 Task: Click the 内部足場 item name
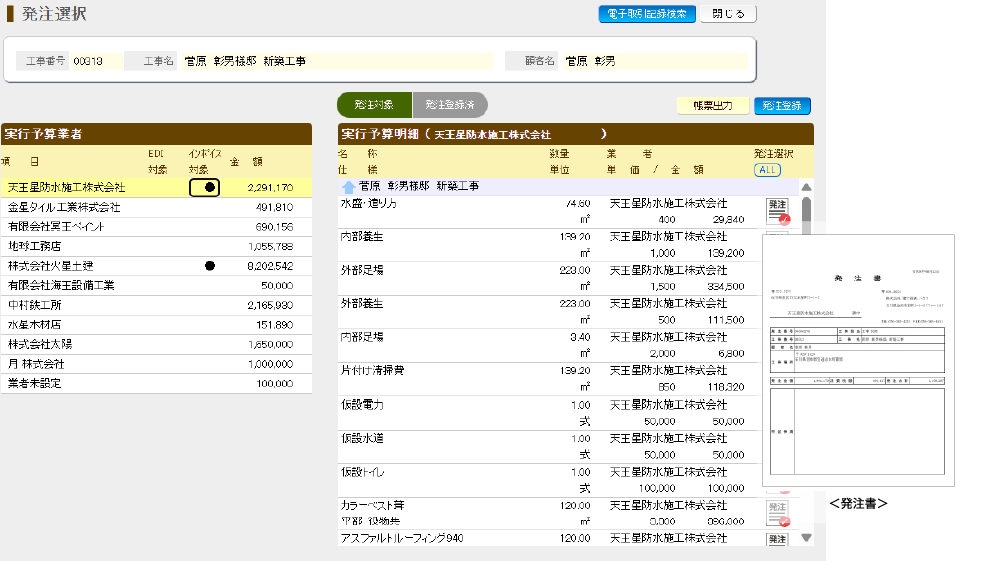point(362,337)
